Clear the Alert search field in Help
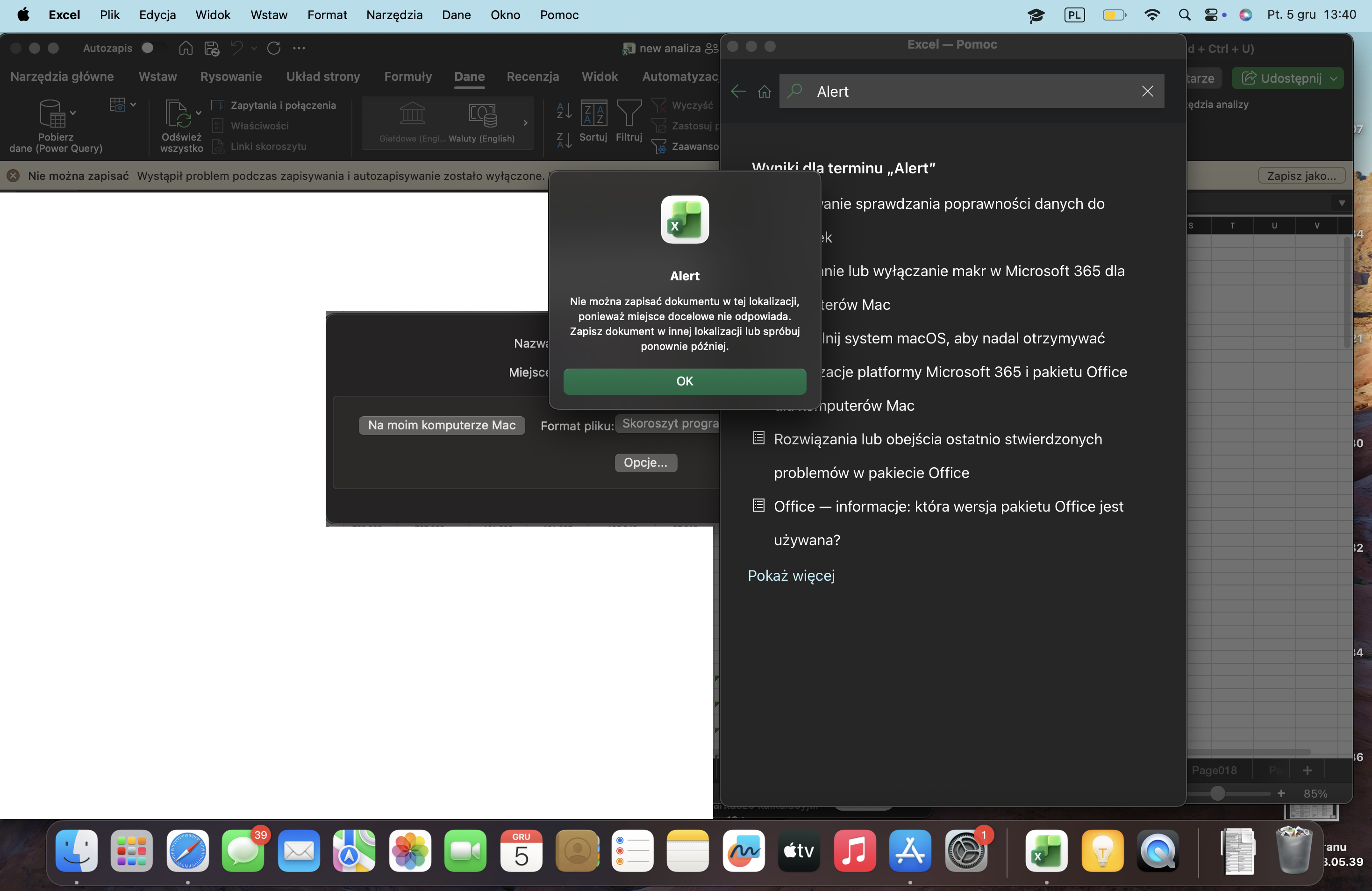Viewport: 1372px width, 891px height. click(1147, 91)
